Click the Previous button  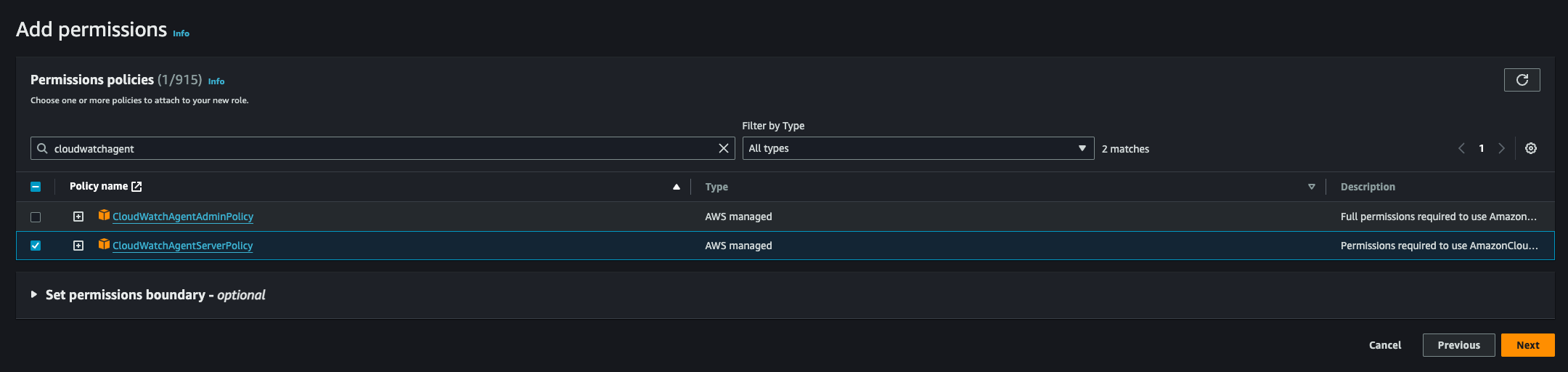point(1458,345)
